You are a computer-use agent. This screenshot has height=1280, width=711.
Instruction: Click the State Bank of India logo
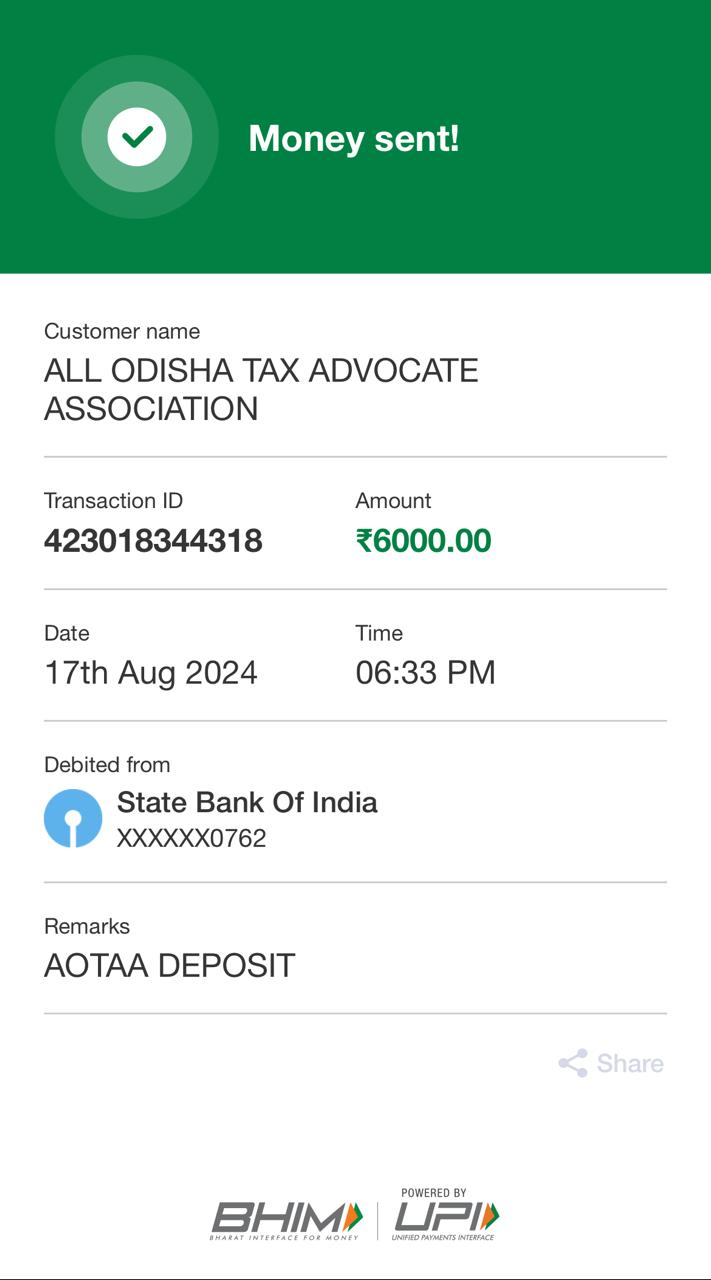point(73,818)
